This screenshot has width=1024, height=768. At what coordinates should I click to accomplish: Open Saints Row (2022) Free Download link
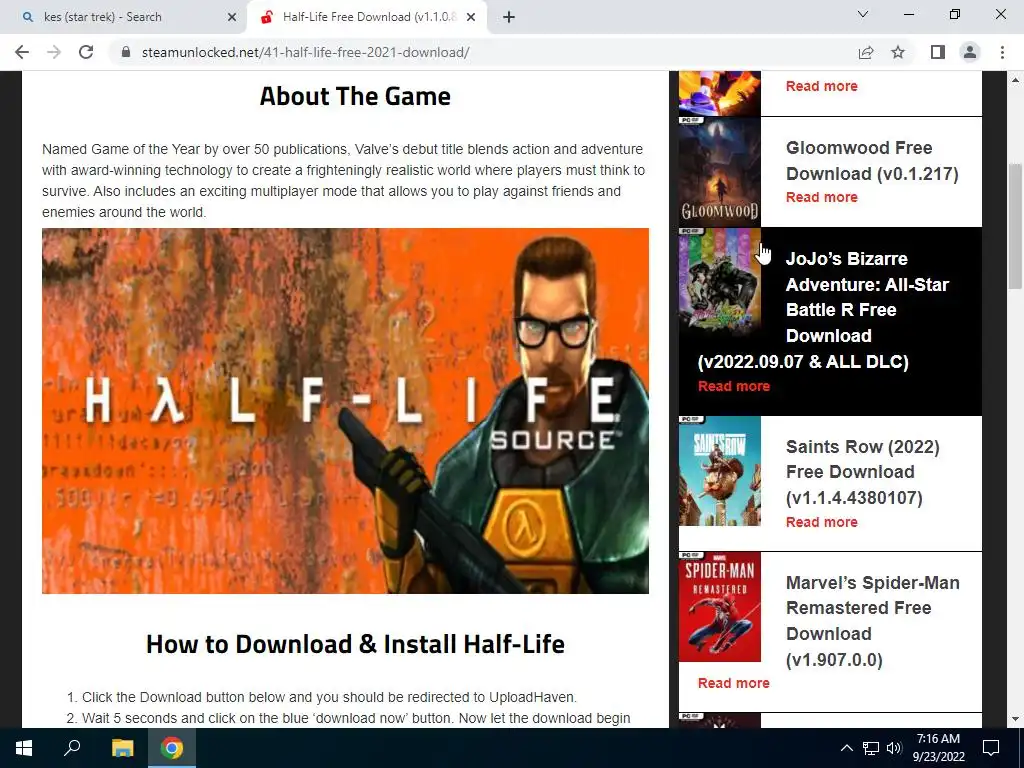863,472
